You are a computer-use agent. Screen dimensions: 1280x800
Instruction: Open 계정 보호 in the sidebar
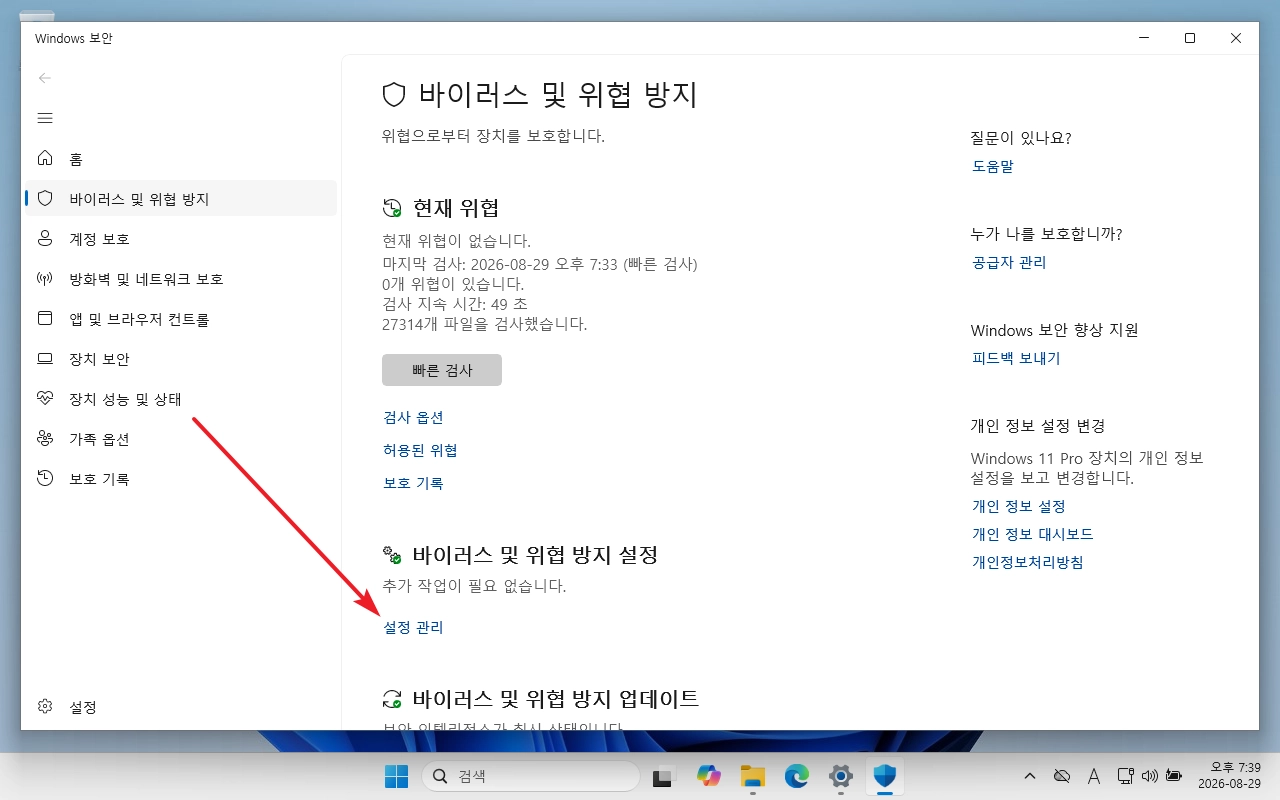coord(181,239)
